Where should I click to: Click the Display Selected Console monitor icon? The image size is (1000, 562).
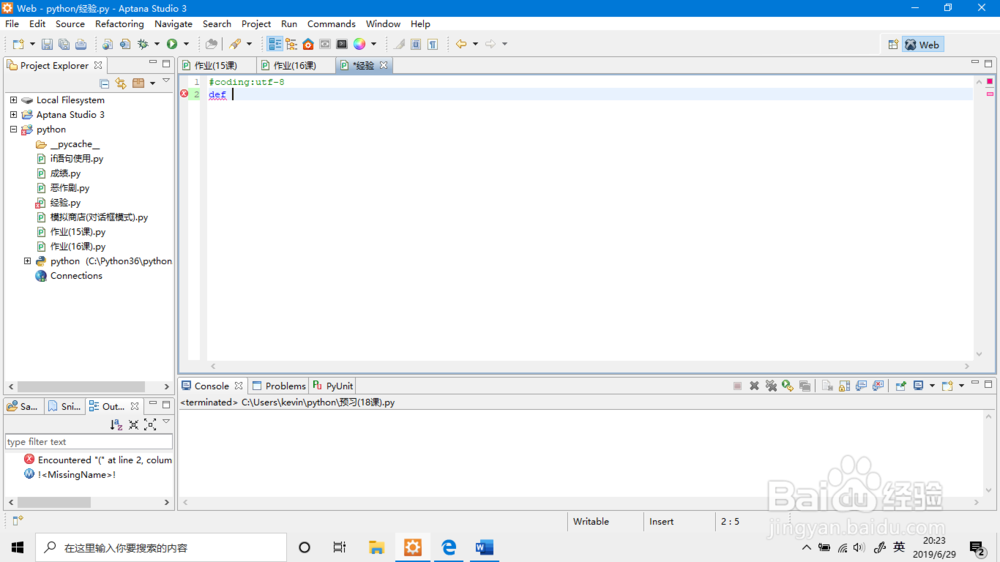(x=918, y=386)
